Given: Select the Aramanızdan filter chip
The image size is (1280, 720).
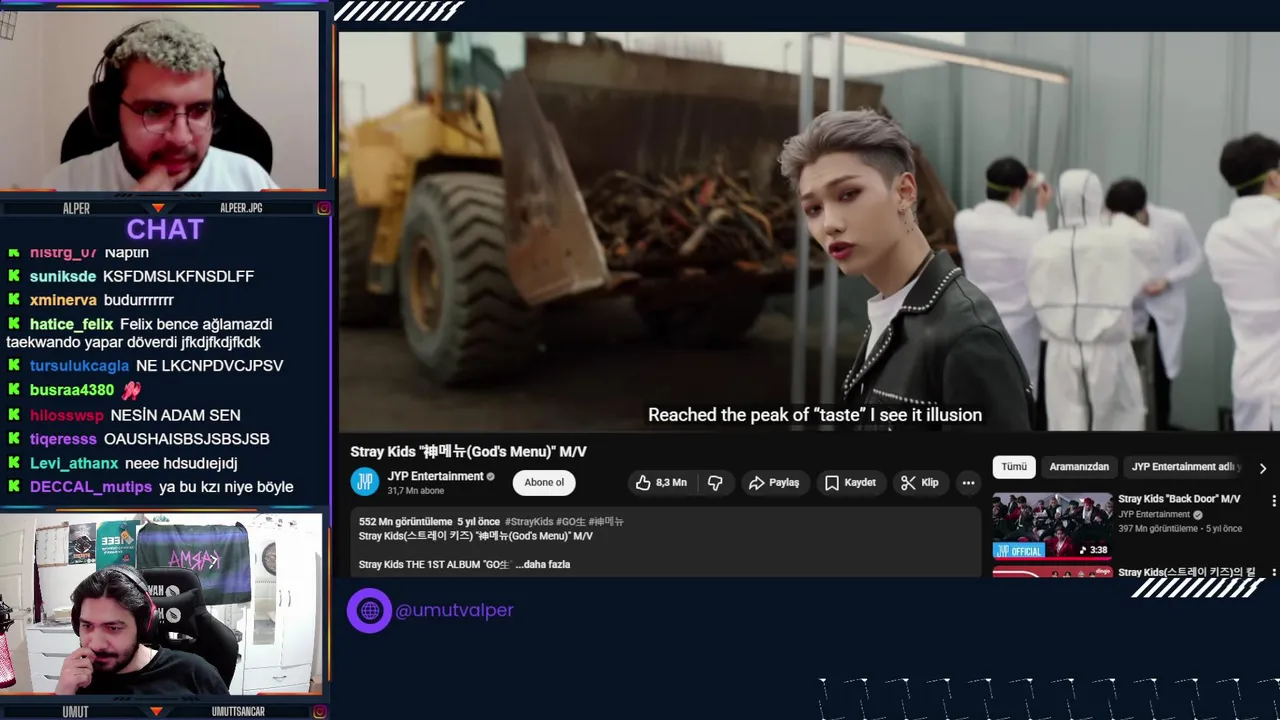Looking at the screenshot, I should 1079,467.
